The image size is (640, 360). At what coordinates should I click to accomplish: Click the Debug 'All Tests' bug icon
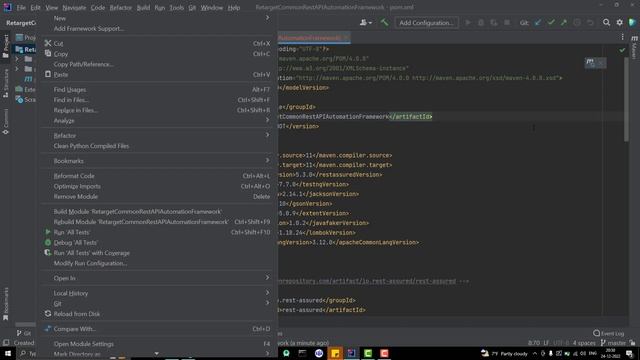coord(48,242)
